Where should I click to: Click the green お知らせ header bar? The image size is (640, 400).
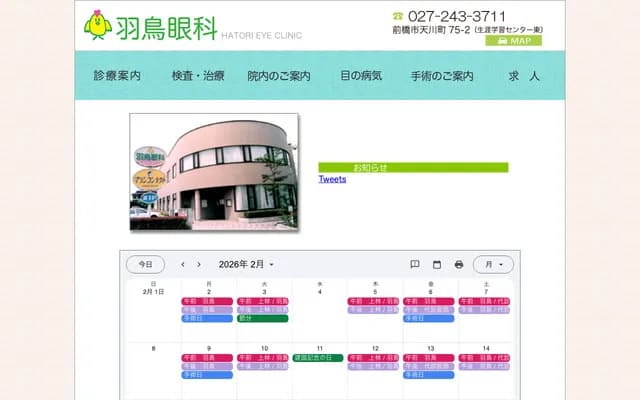coord(413,167)
